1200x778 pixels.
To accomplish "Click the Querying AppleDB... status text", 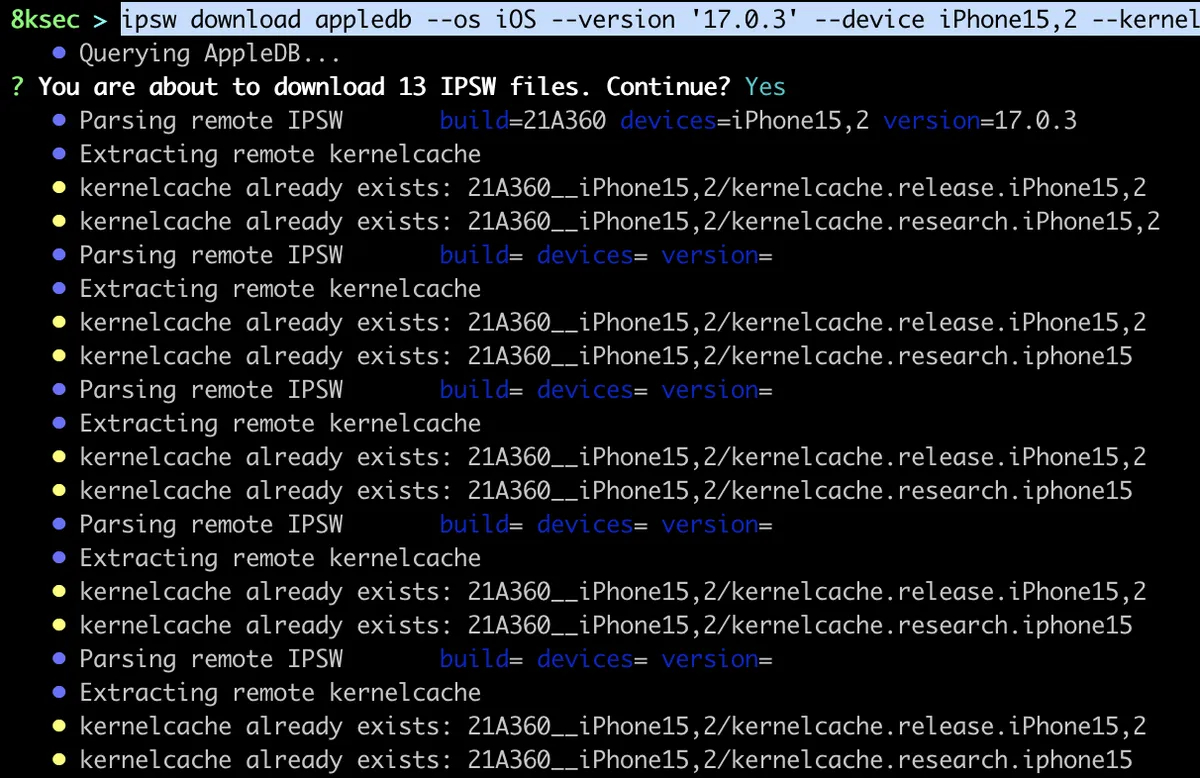I will coord(210,53).
